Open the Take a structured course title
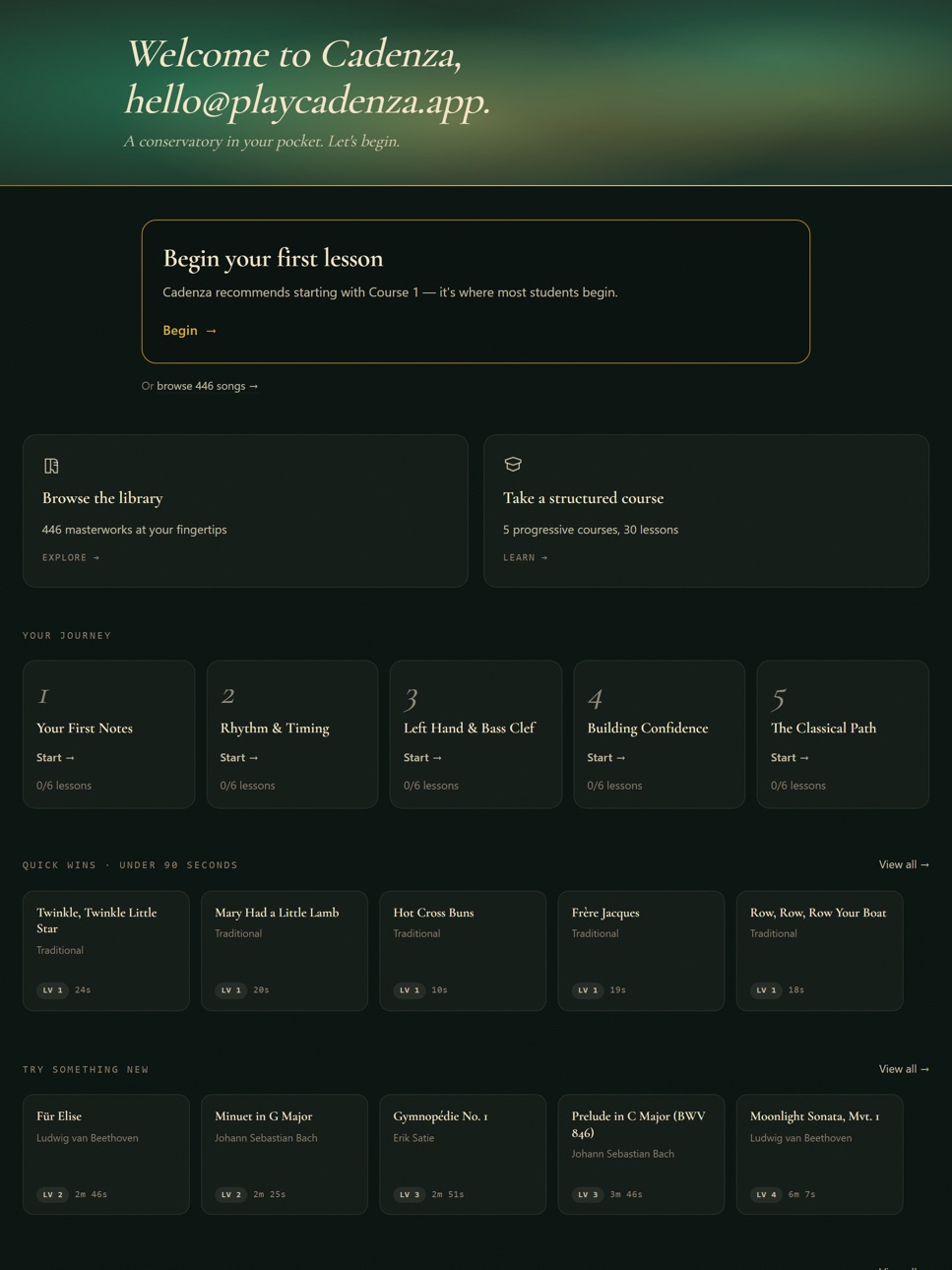The height and width of the screenshot is (1270, 952). pos(584,498)
